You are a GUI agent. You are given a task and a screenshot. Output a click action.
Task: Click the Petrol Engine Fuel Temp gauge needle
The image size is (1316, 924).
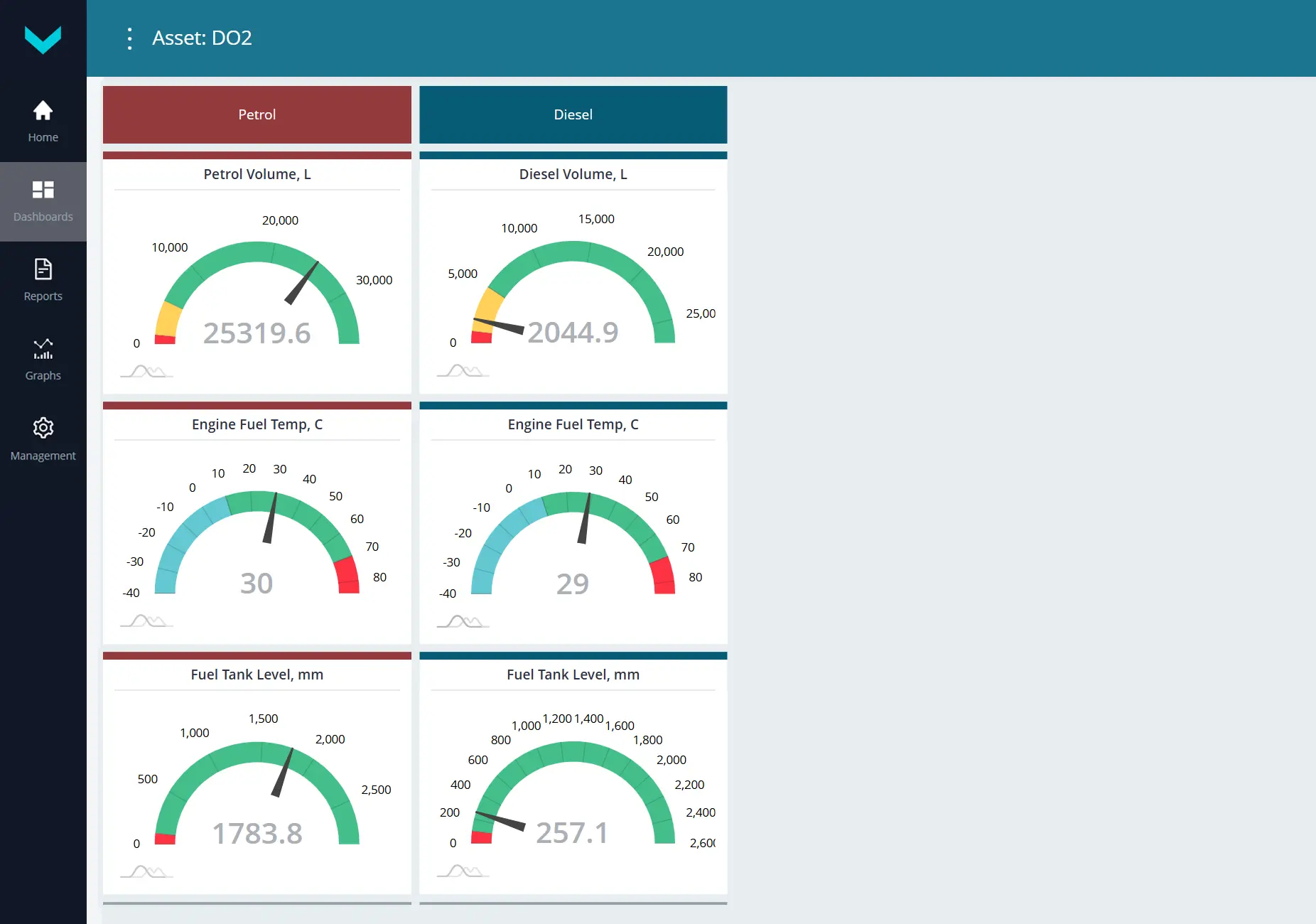coord(270,518)
